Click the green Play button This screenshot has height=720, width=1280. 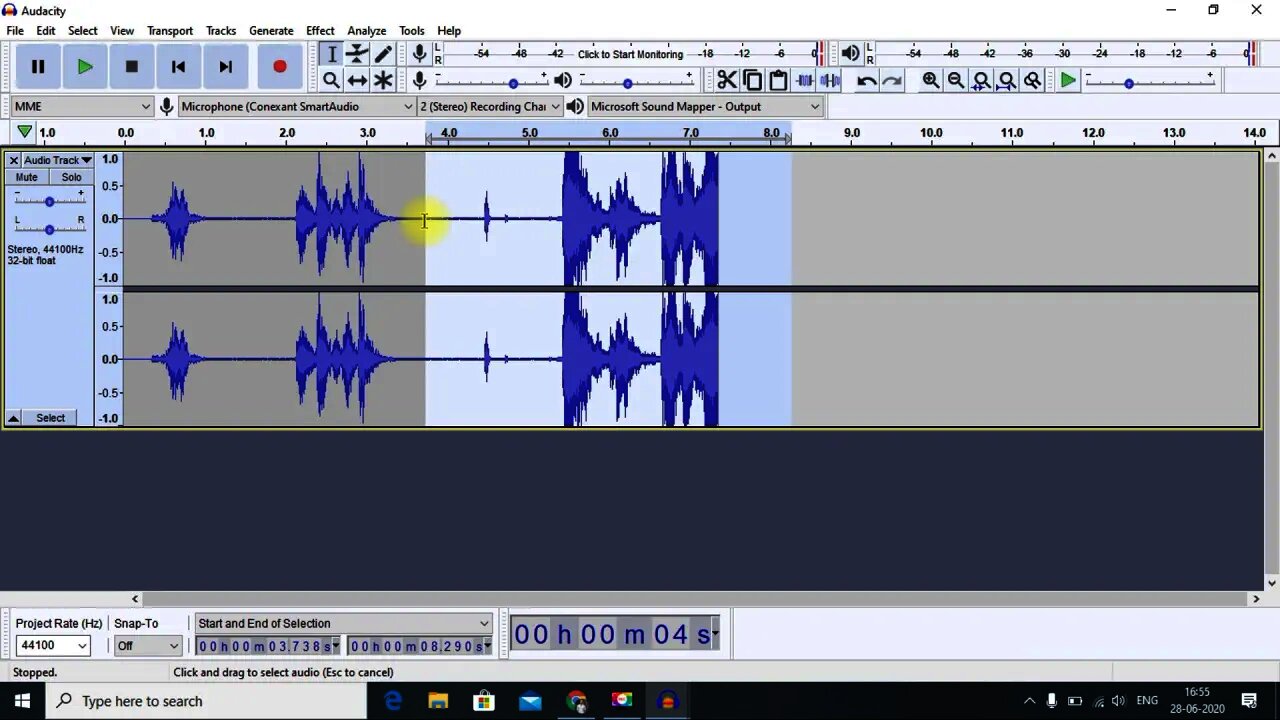(85, 67)
